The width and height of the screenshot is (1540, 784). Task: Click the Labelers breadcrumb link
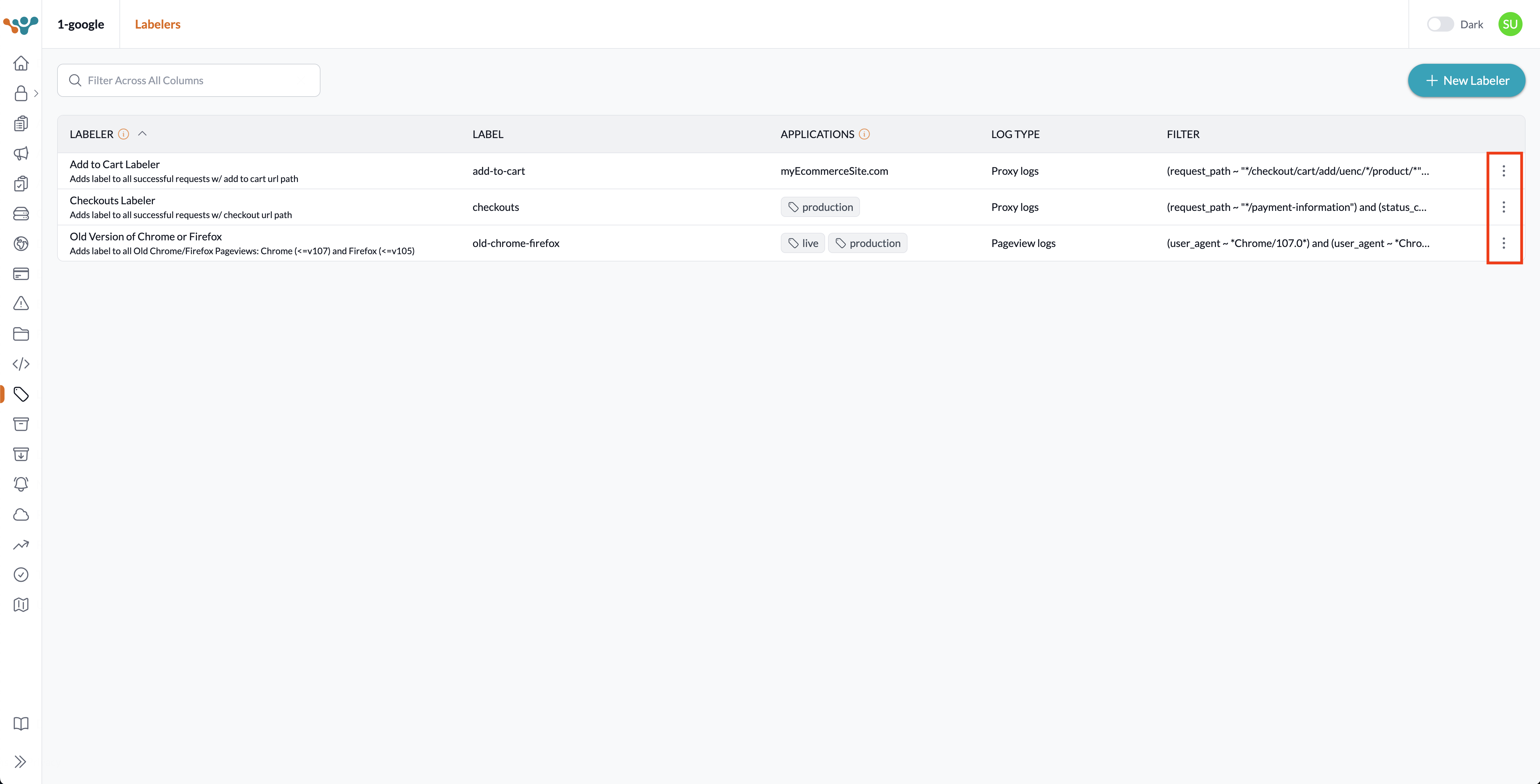[x=157, y=24]
